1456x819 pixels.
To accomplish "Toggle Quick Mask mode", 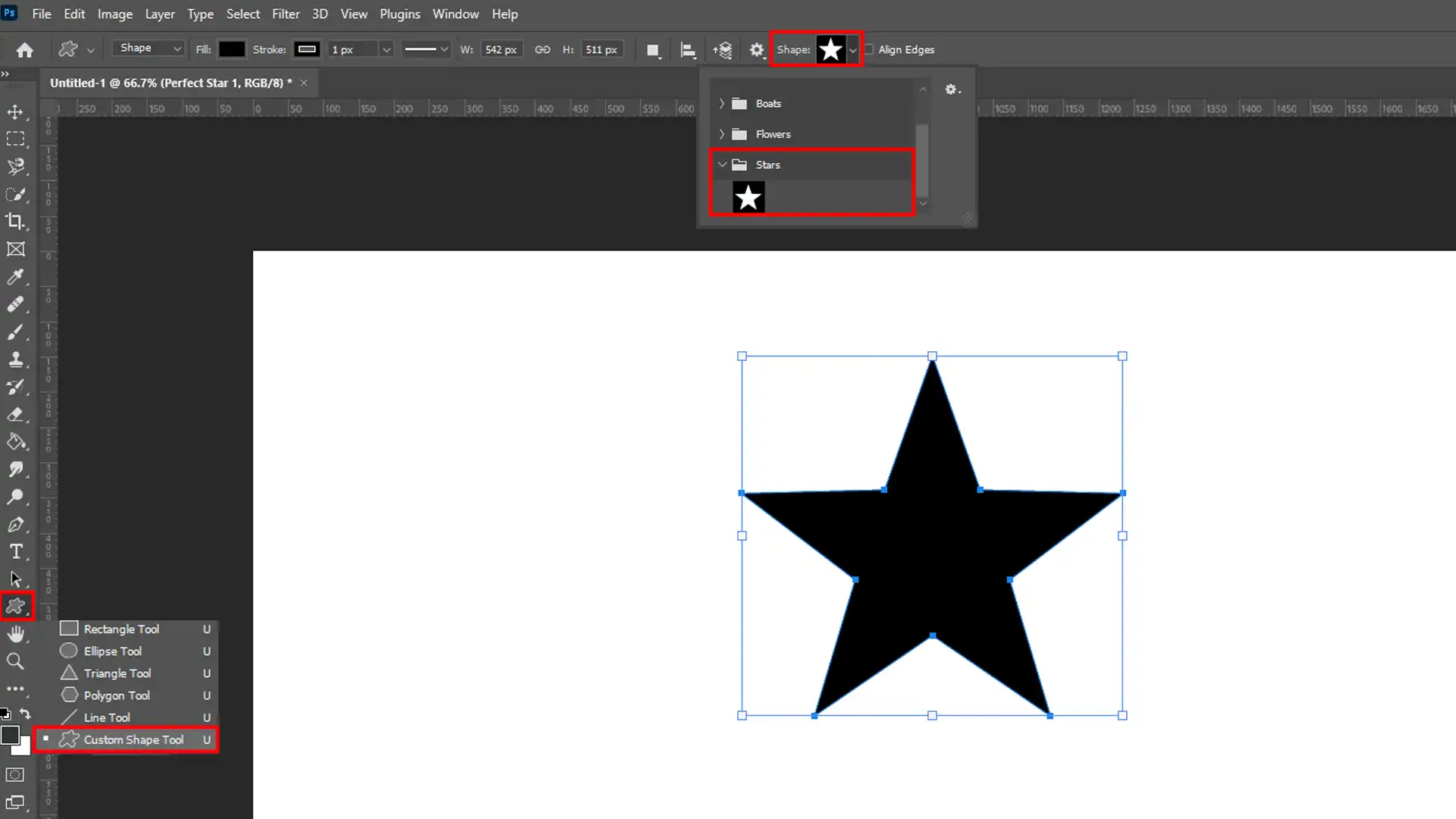I will (15, 775).
